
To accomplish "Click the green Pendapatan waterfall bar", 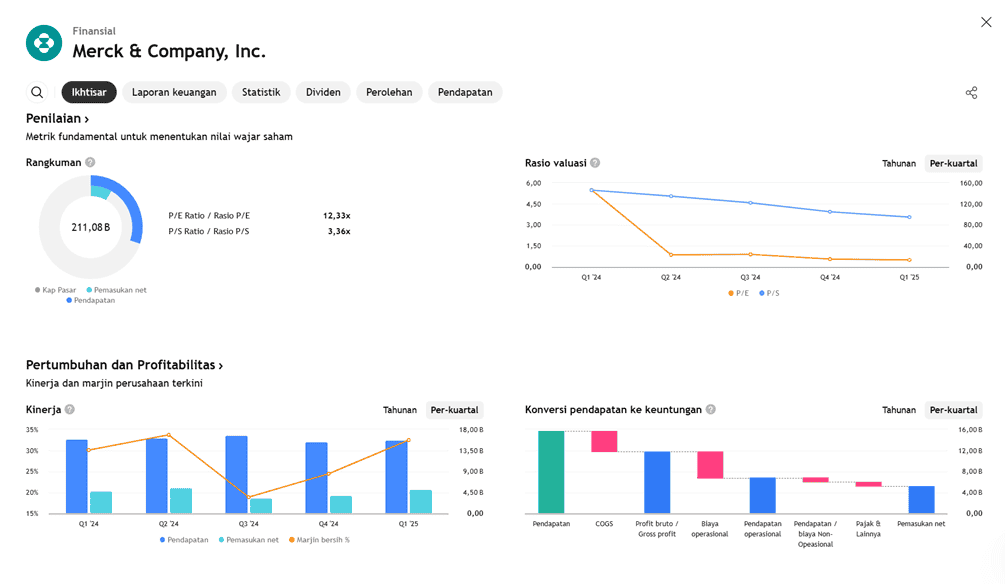I will 551,472.
